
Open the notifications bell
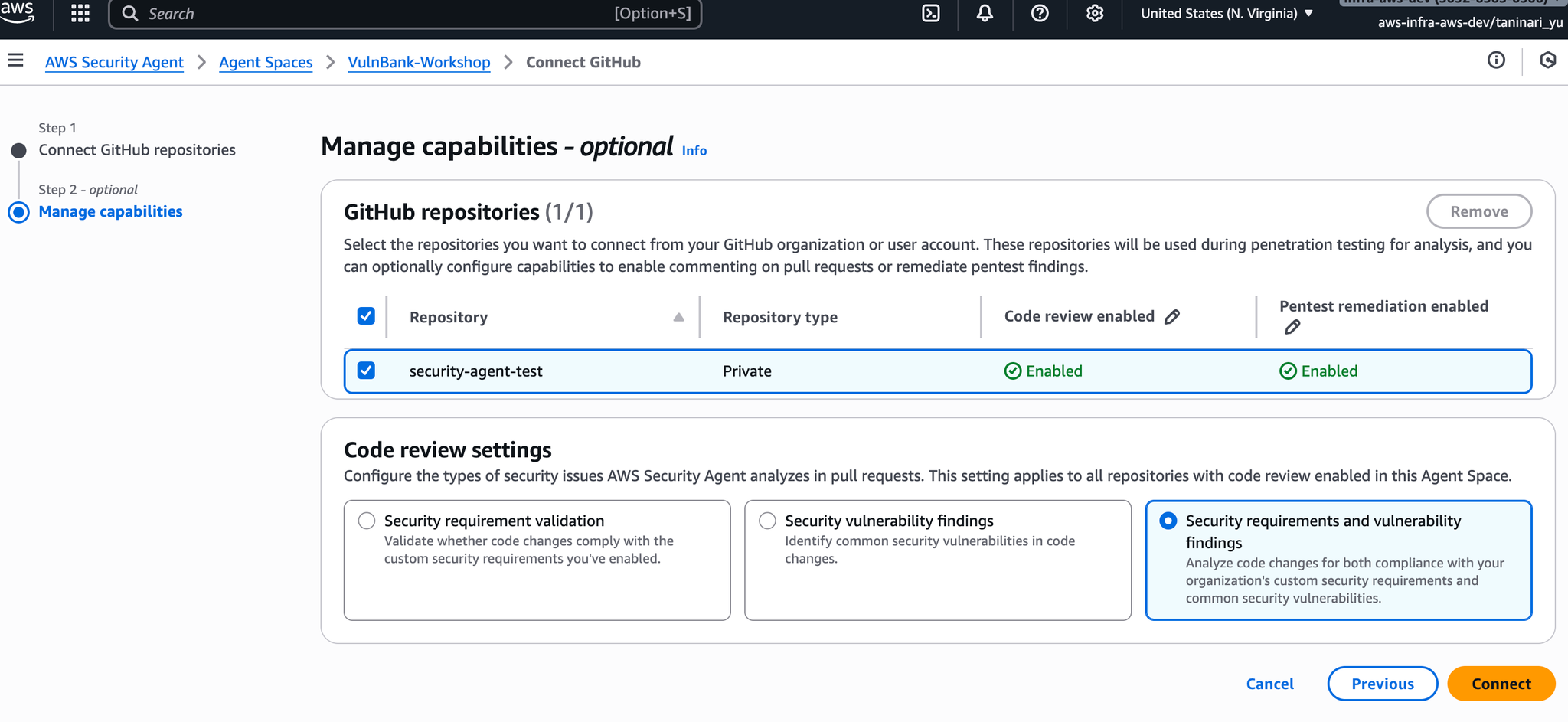coord(985,13)
